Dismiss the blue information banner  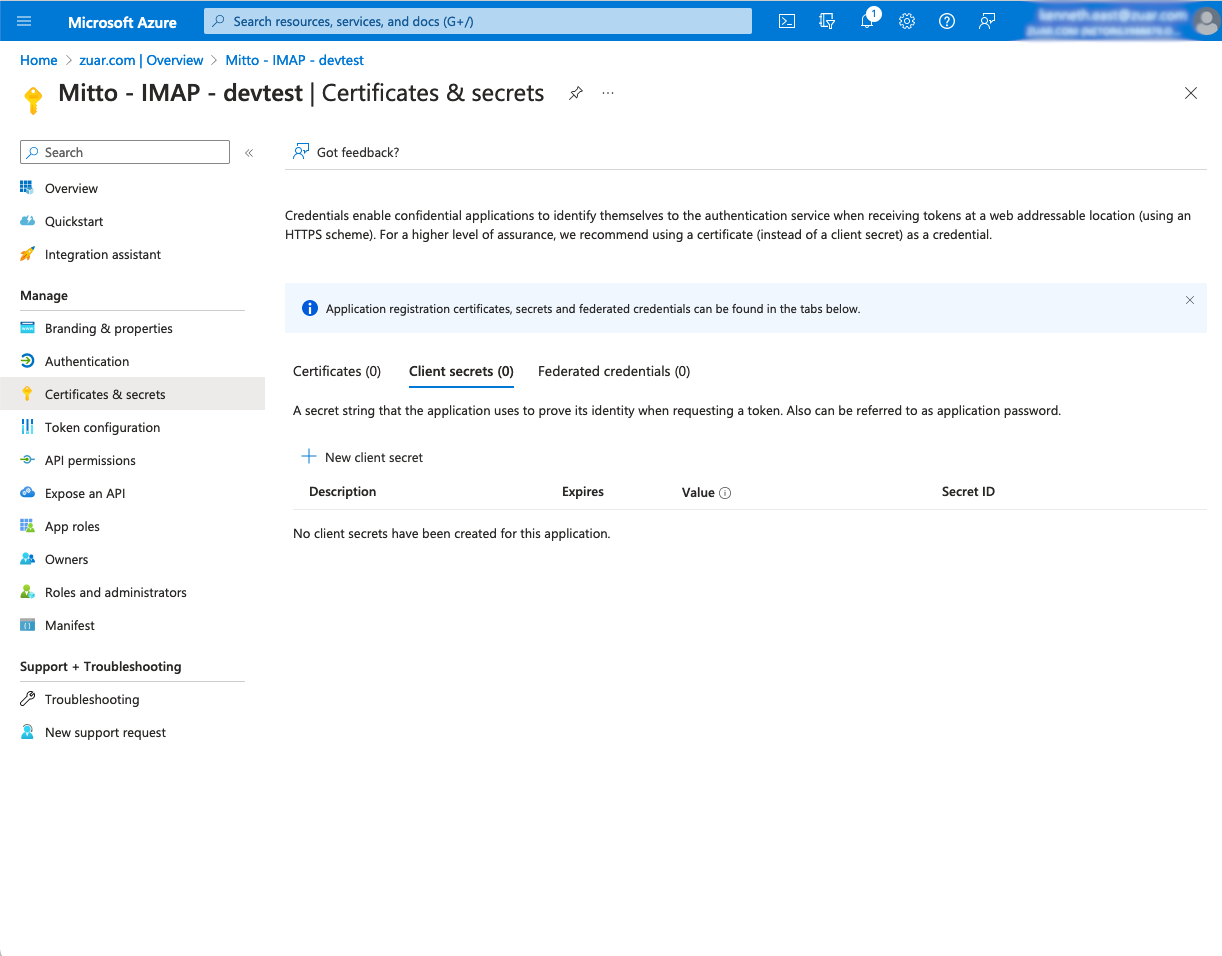1190,300
